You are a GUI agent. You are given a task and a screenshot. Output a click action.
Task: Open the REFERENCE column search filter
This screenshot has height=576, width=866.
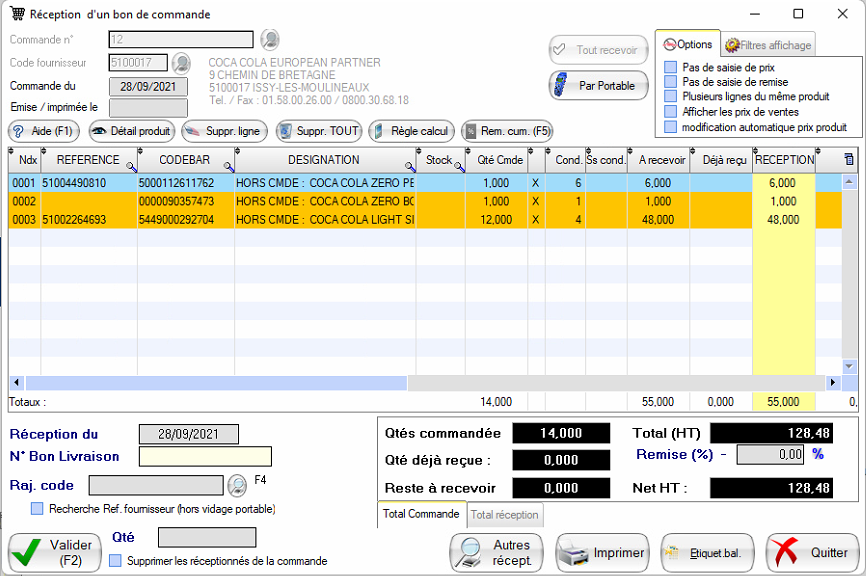click(x=129, y=166)
